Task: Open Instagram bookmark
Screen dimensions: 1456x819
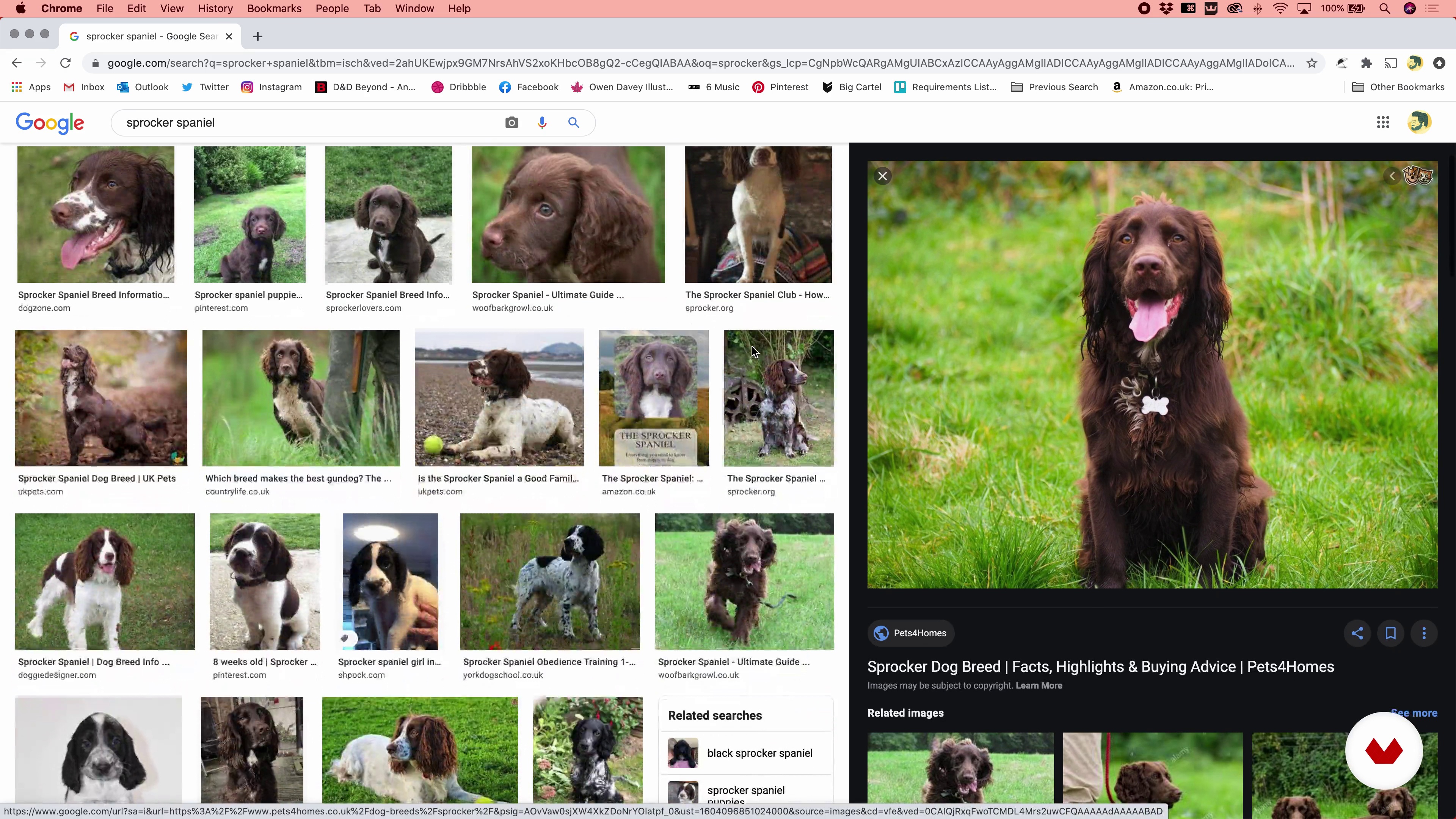Action: point(272,87)
